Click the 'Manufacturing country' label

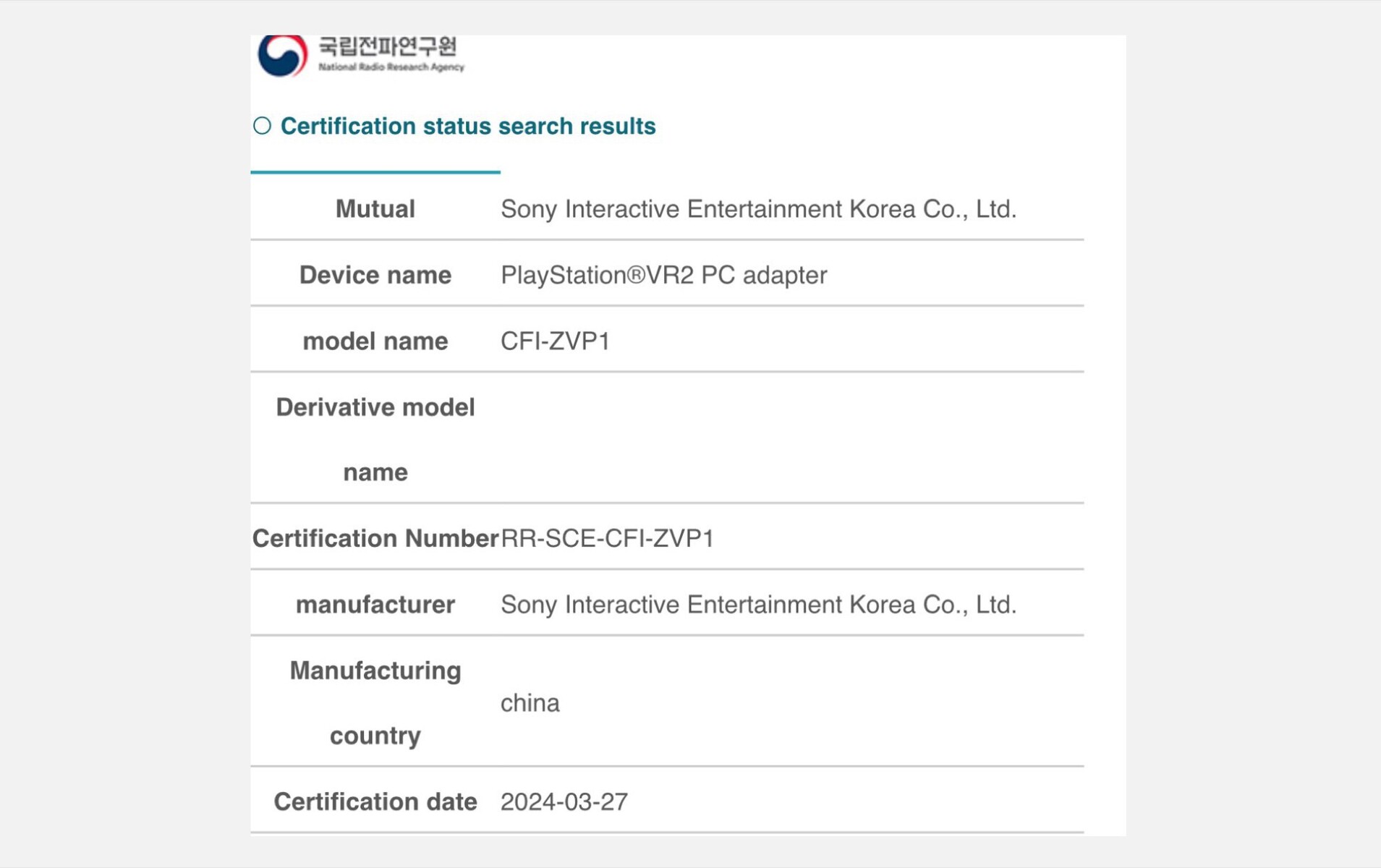pos(375,702)
